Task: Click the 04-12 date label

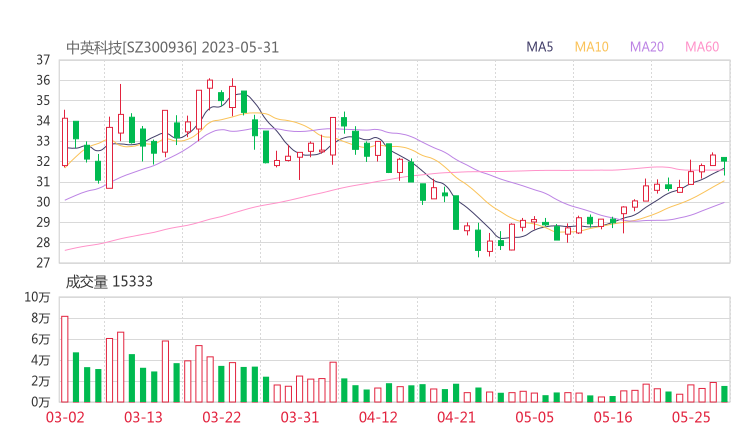Action: click(378, 417)
